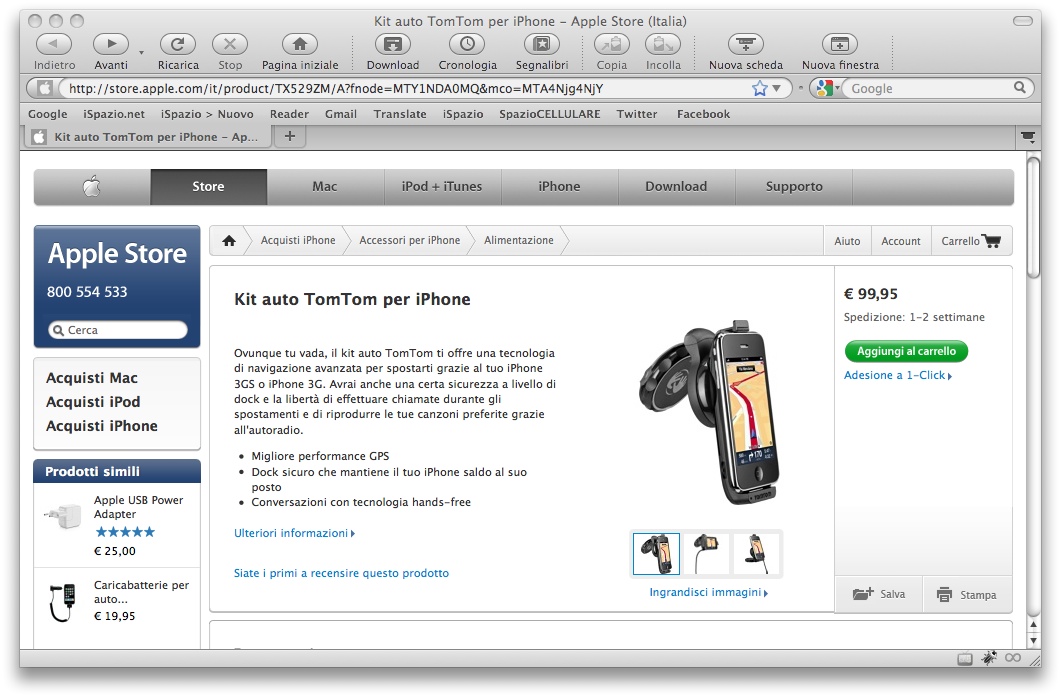
Task: Click the Stampa print button
Action: coord(967,595)
